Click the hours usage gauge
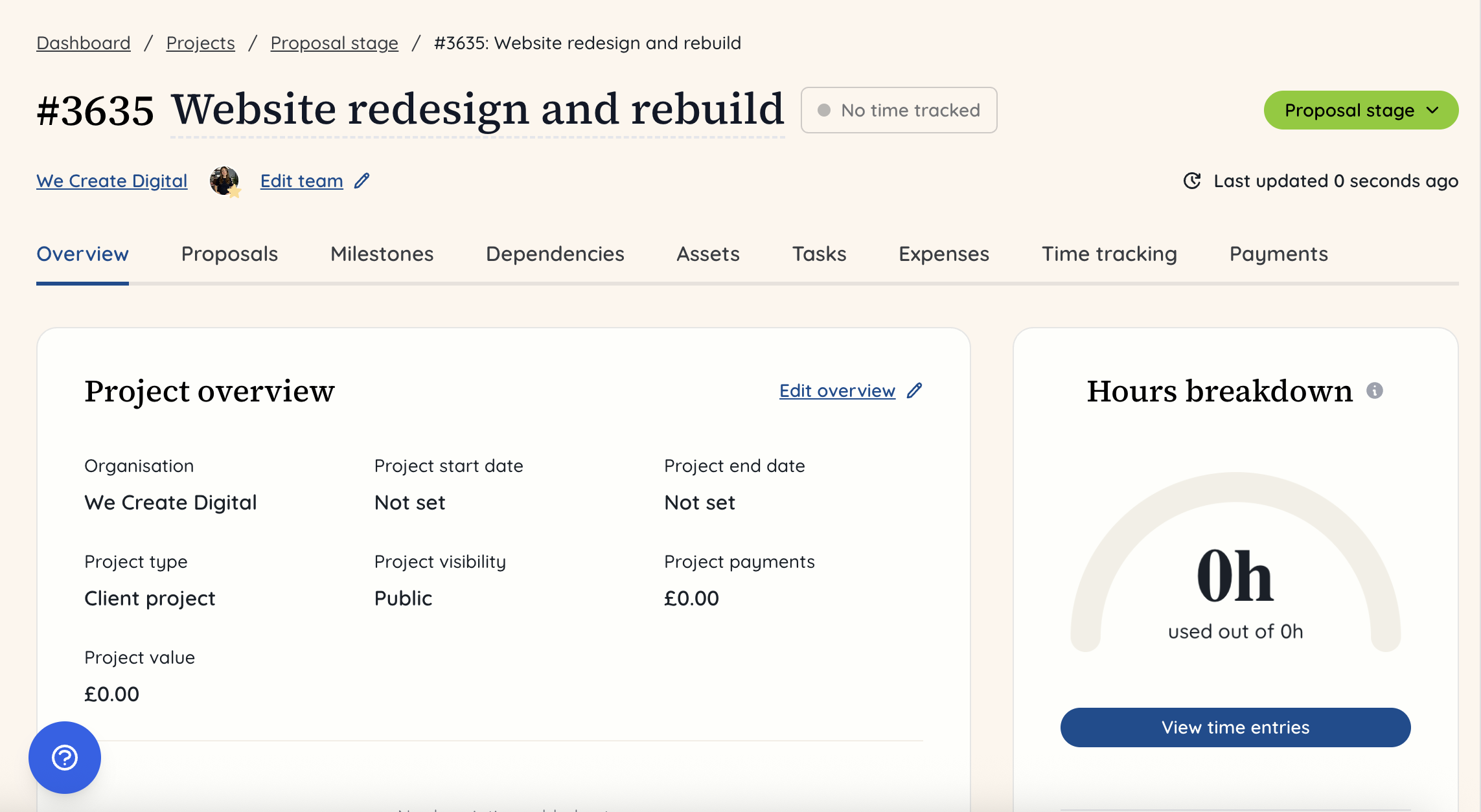Viewport: 1481px width, 812px height. [x=1234, y=570]
